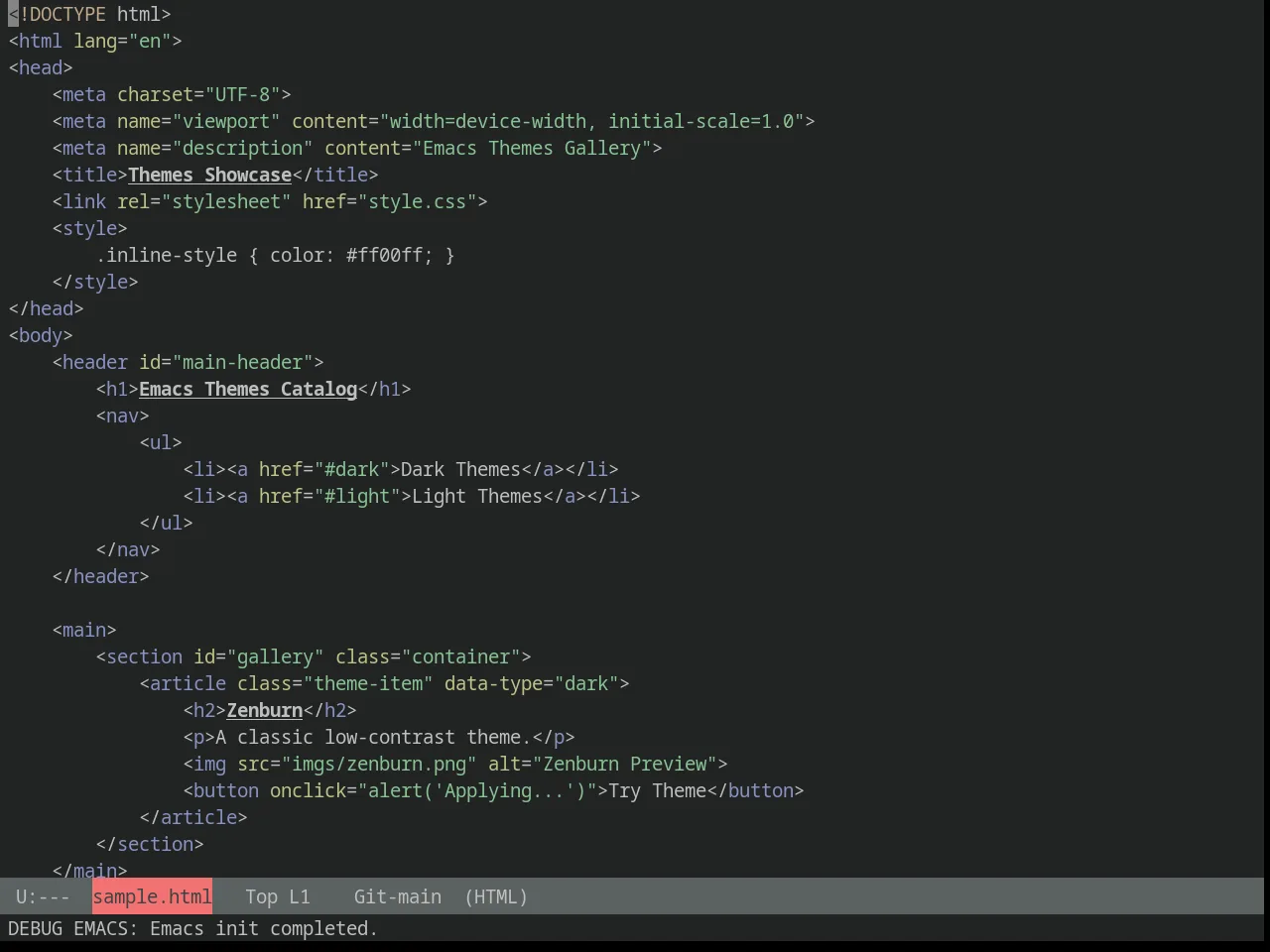Click the opening ul tag
Viewport: 1270px width, 952px height.
(x=161, y=442)
